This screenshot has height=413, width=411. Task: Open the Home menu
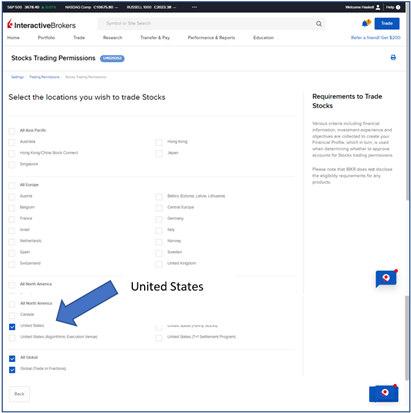tap(13, 38)
